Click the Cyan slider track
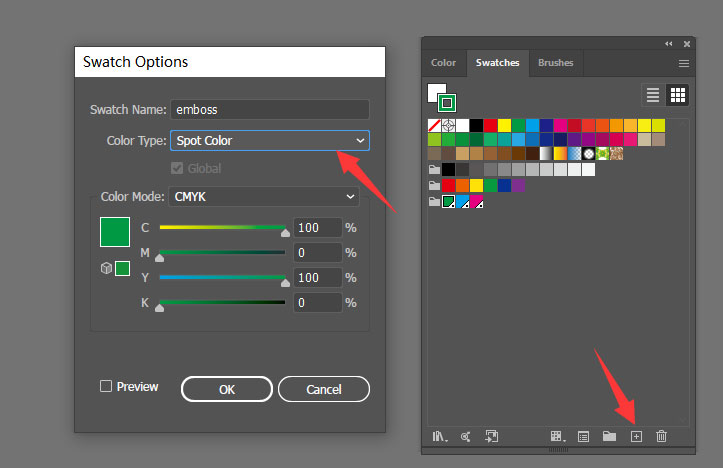Image resolution: width=723 pixels, height=468 pixels. 222,227
